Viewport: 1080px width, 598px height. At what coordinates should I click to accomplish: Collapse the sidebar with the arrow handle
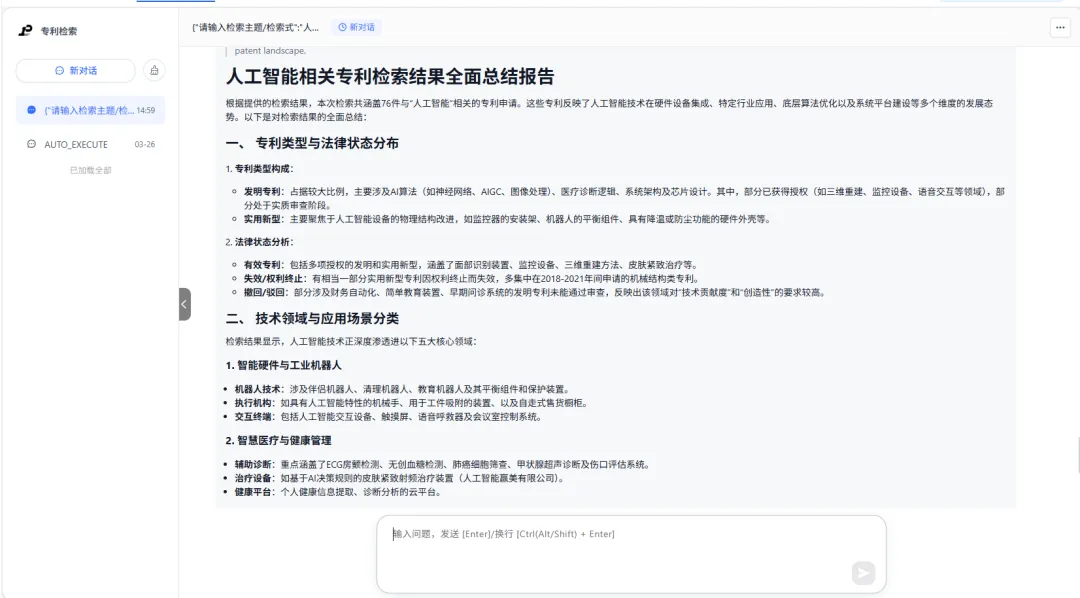coord(185,304)
